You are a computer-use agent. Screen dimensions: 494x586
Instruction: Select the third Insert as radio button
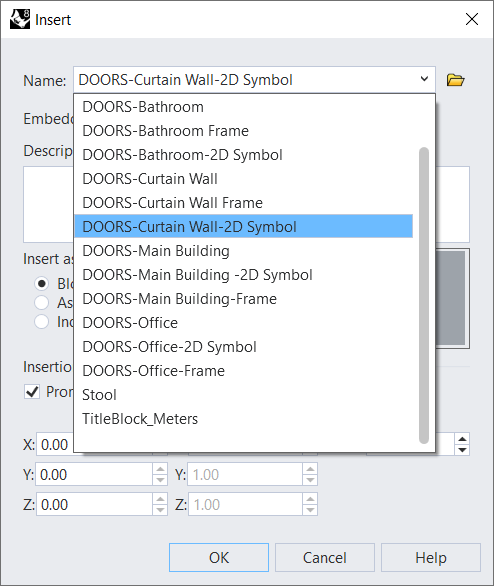tap(41, 322)
